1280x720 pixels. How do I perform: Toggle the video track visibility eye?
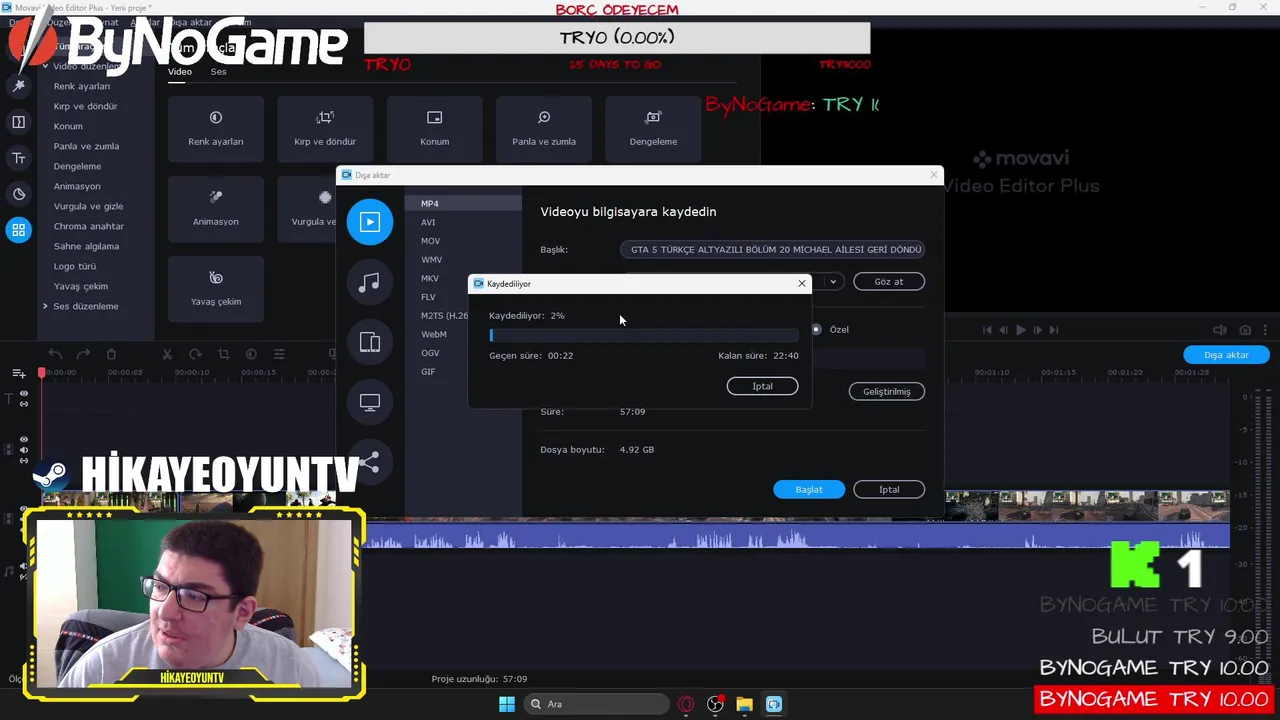(24, 440)
